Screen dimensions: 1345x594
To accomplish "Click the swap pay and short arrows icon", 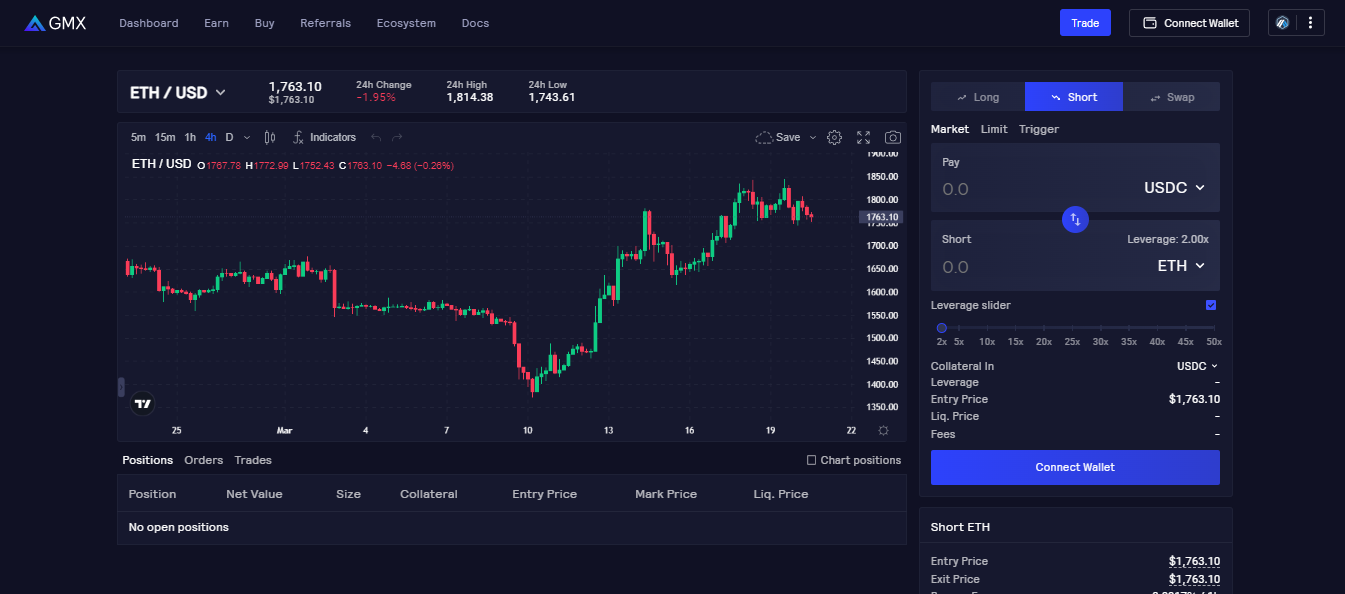I will coord(1075,219).
